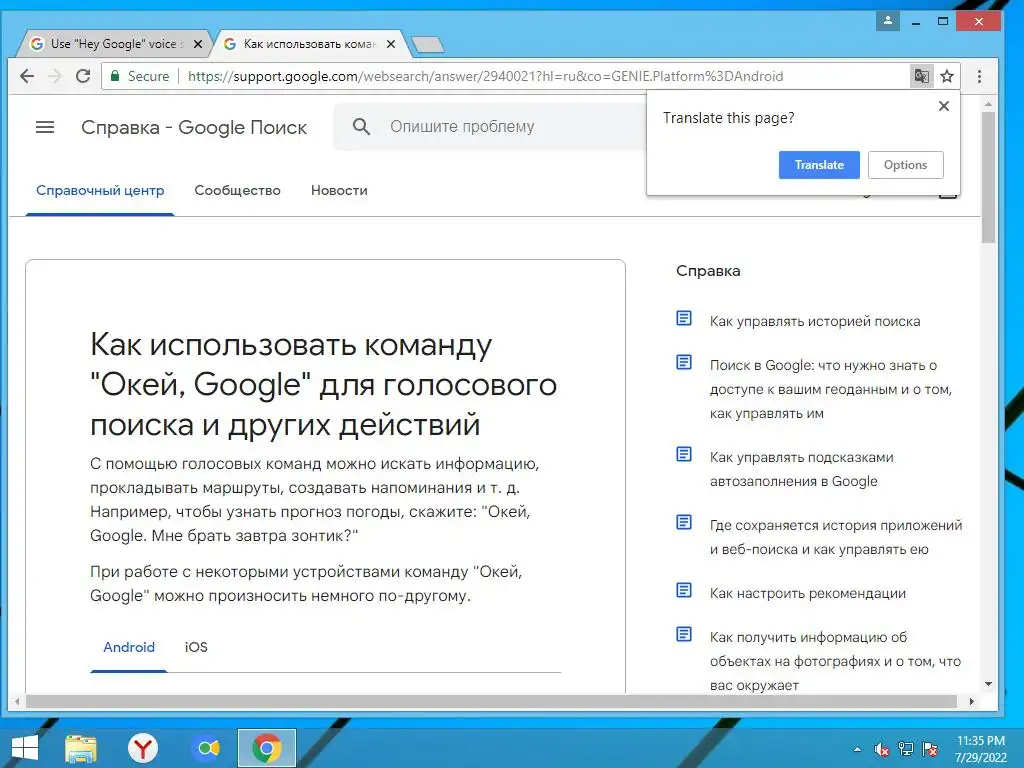This screenshot has height=768, width=1024.
Task: Launch Yandex browser from taskbar
Action: coord(143,748)
